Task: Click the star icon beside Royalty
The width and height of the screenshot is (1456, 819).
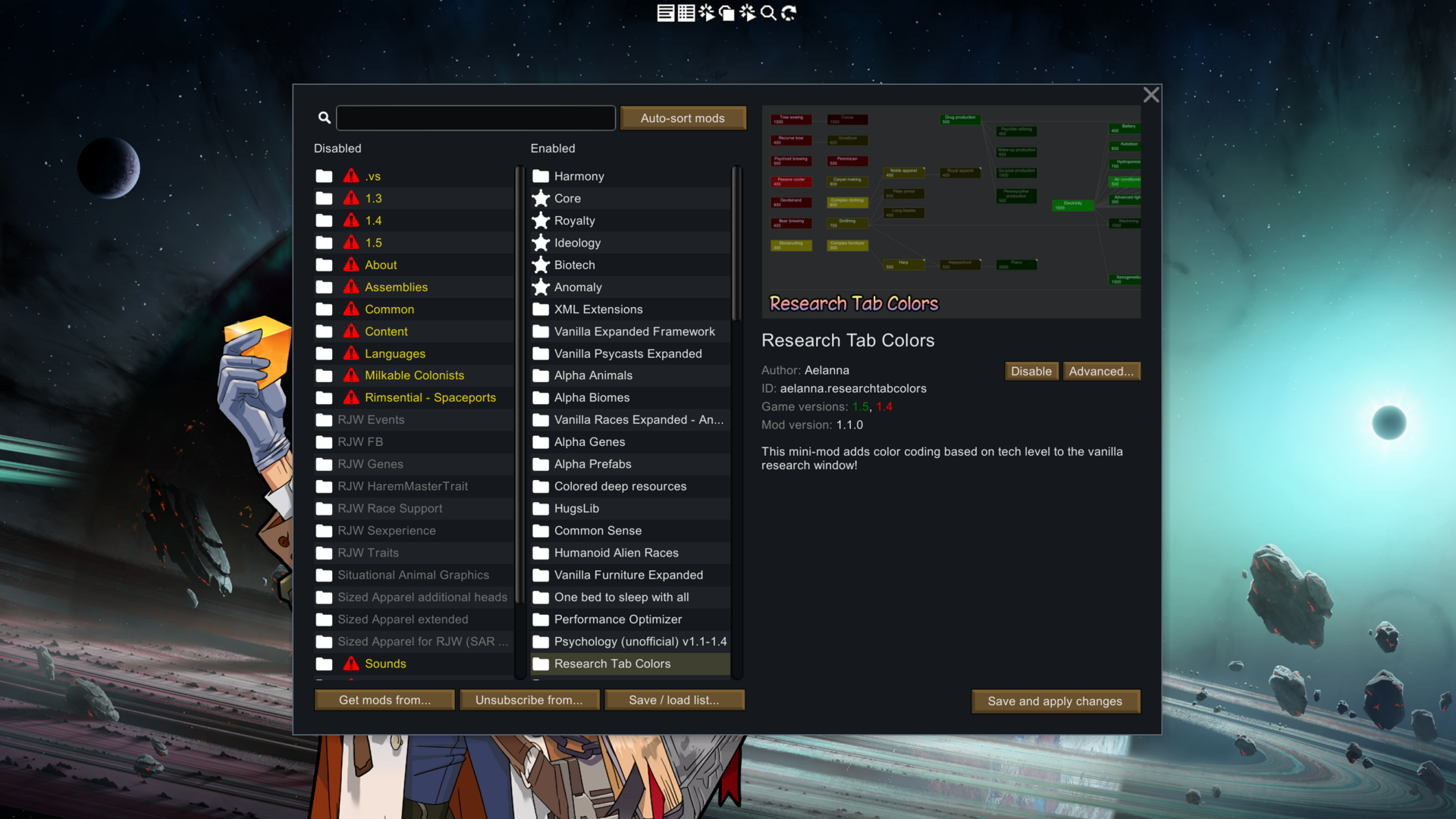Action: pos(541,221)
